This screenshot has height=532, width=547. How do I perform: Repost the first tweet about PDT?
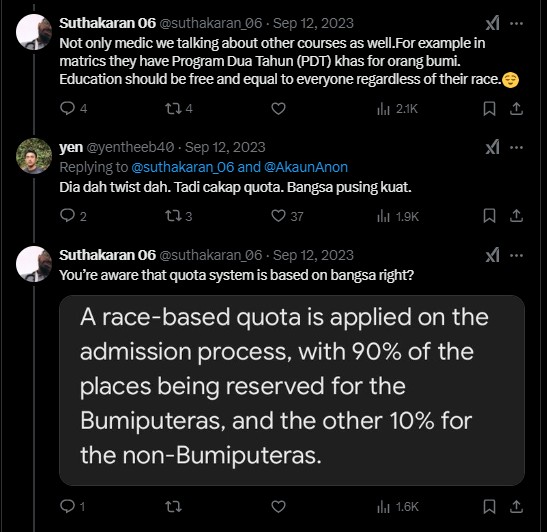pos(179,108)
